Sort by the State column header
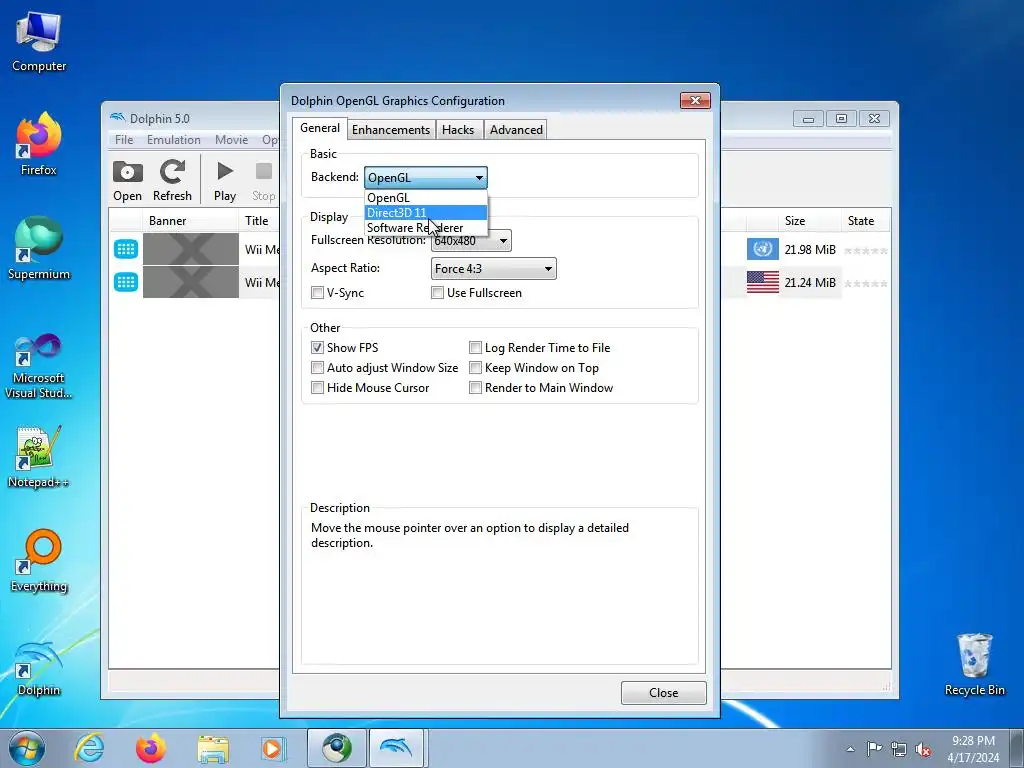The height and width of the screenshot is (768, 1024). point(866,221)
